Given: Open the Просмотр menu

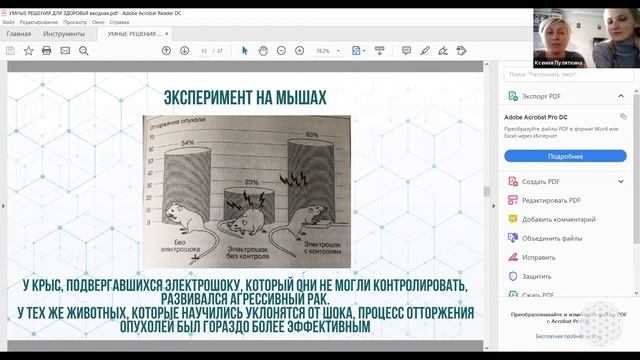Looking at the screenshot, I should tap(75, 22).
